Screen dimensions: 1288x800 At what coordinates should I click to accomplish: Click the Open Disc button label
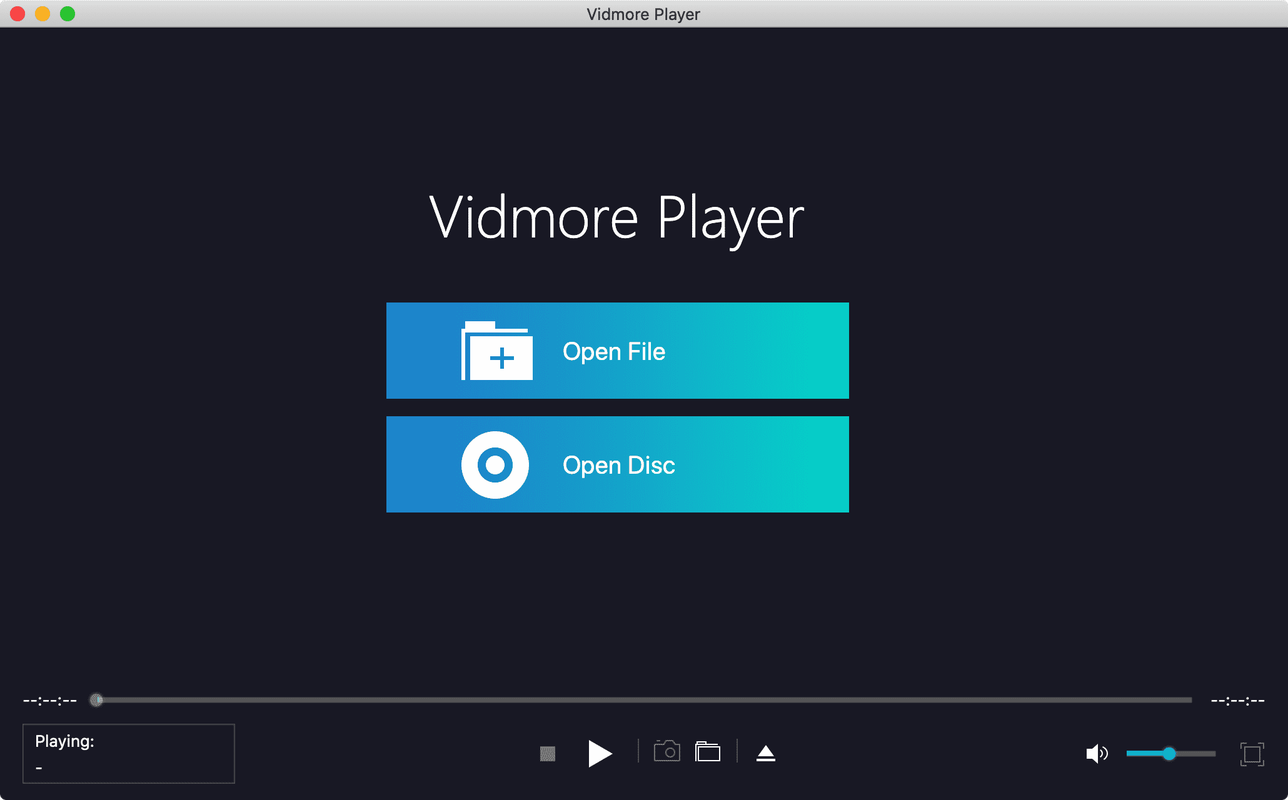(x=618, y=466)
